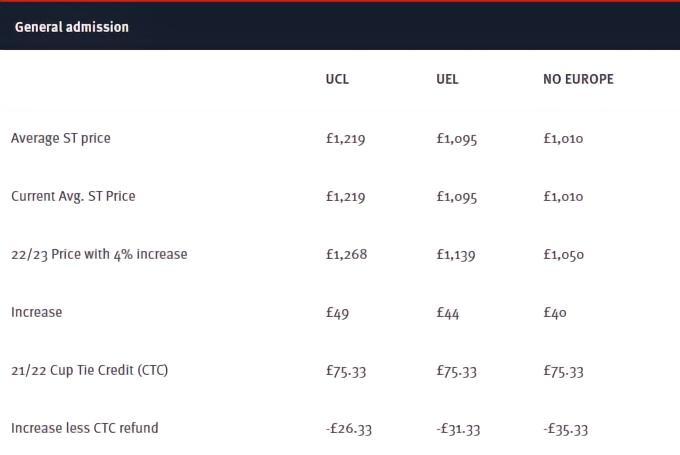The image size is (680, 455).
Task: Select the -£26.33 refund value
Action: (x=349, y=428)
